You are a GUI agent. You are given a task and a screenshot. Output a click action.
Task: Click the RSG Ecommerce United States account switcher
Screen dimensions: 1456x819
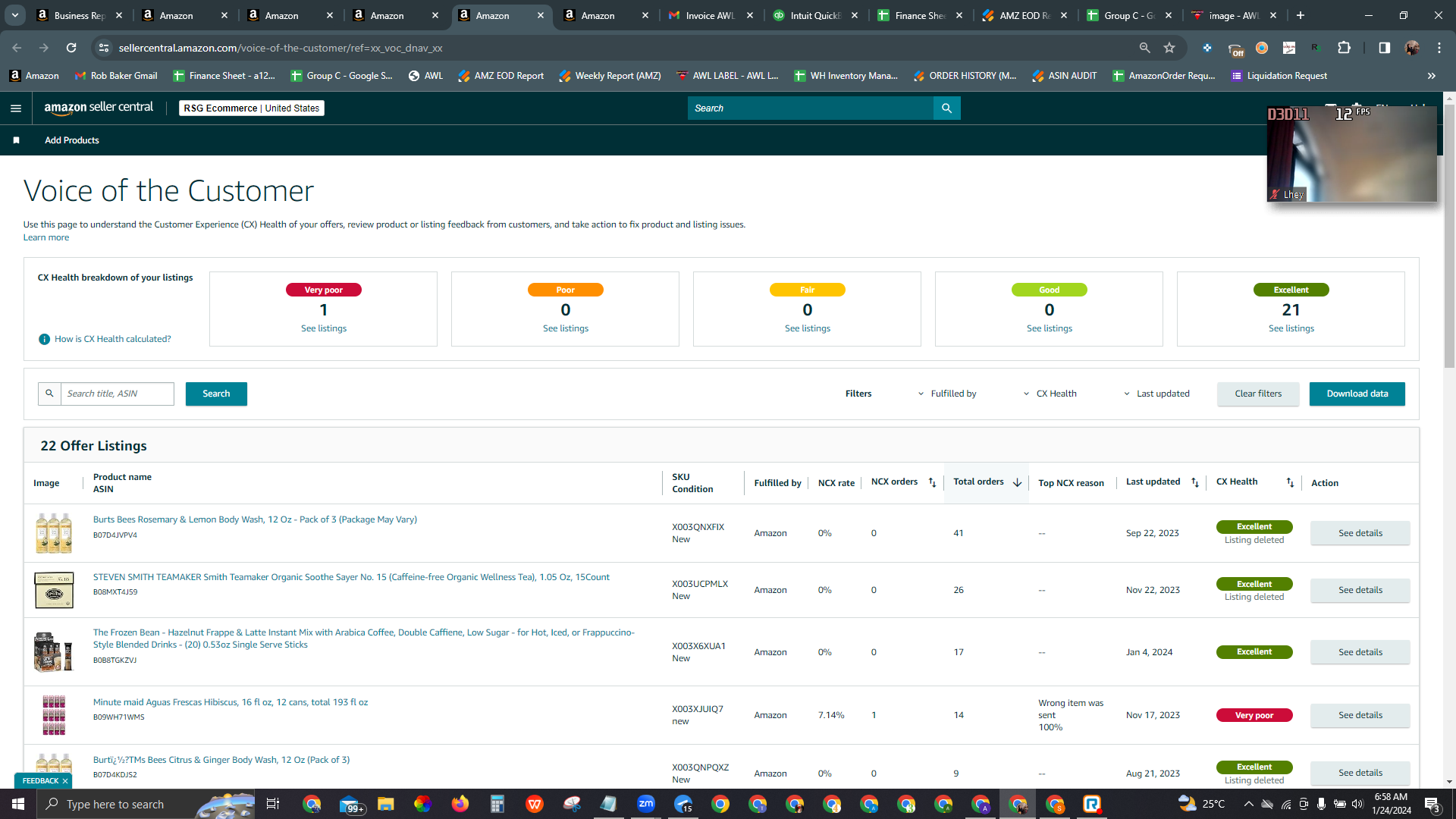(252, 108)
